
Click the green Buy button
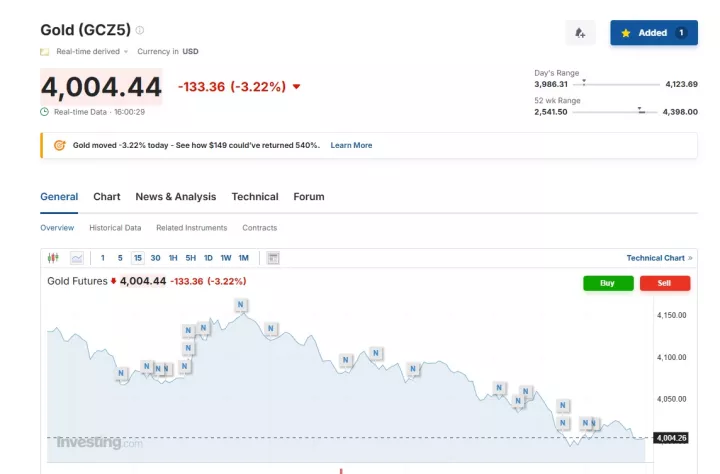[608, 283]
